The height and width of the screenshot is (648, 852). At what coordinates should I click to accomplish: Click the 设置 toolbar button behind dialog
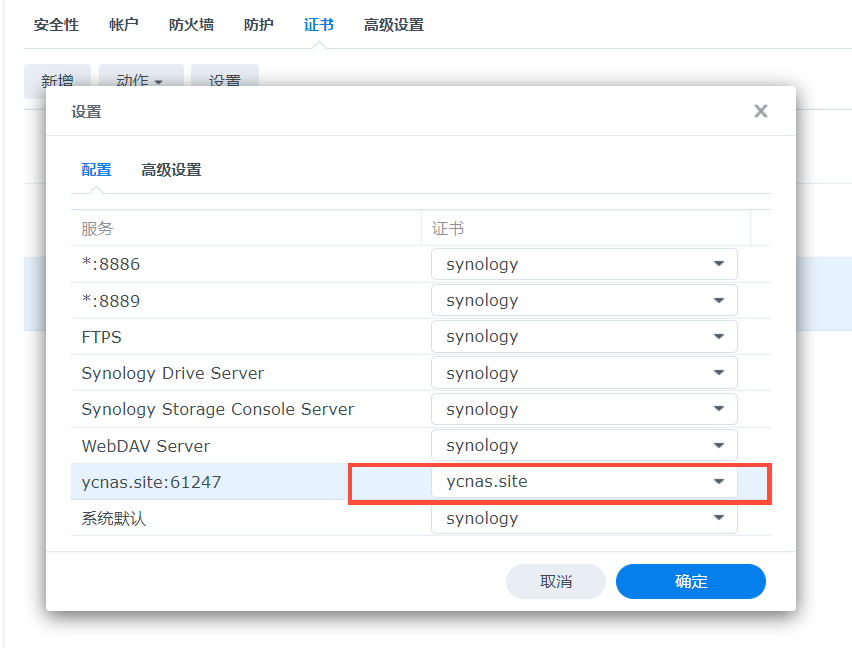point(224,77)
